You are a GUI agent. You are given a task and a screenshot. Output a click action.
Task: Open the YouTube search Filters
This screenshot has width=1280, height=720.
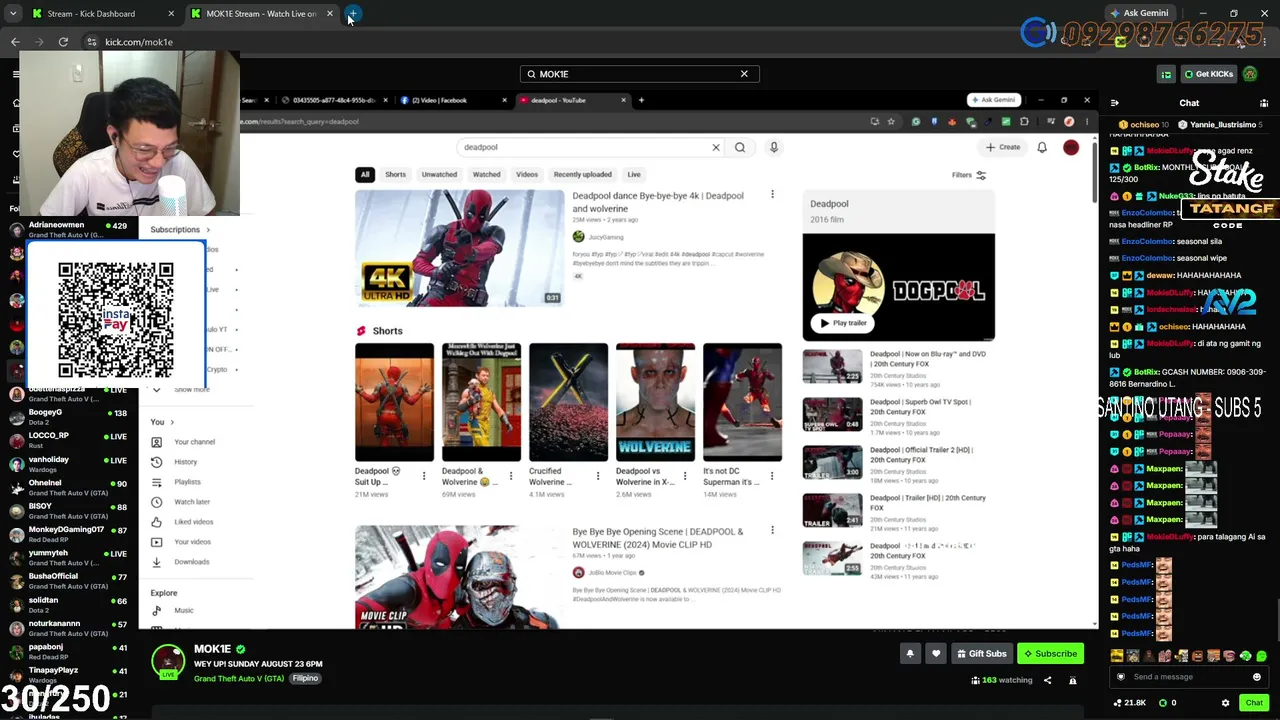pyautogui.click(x=969, y=175)
